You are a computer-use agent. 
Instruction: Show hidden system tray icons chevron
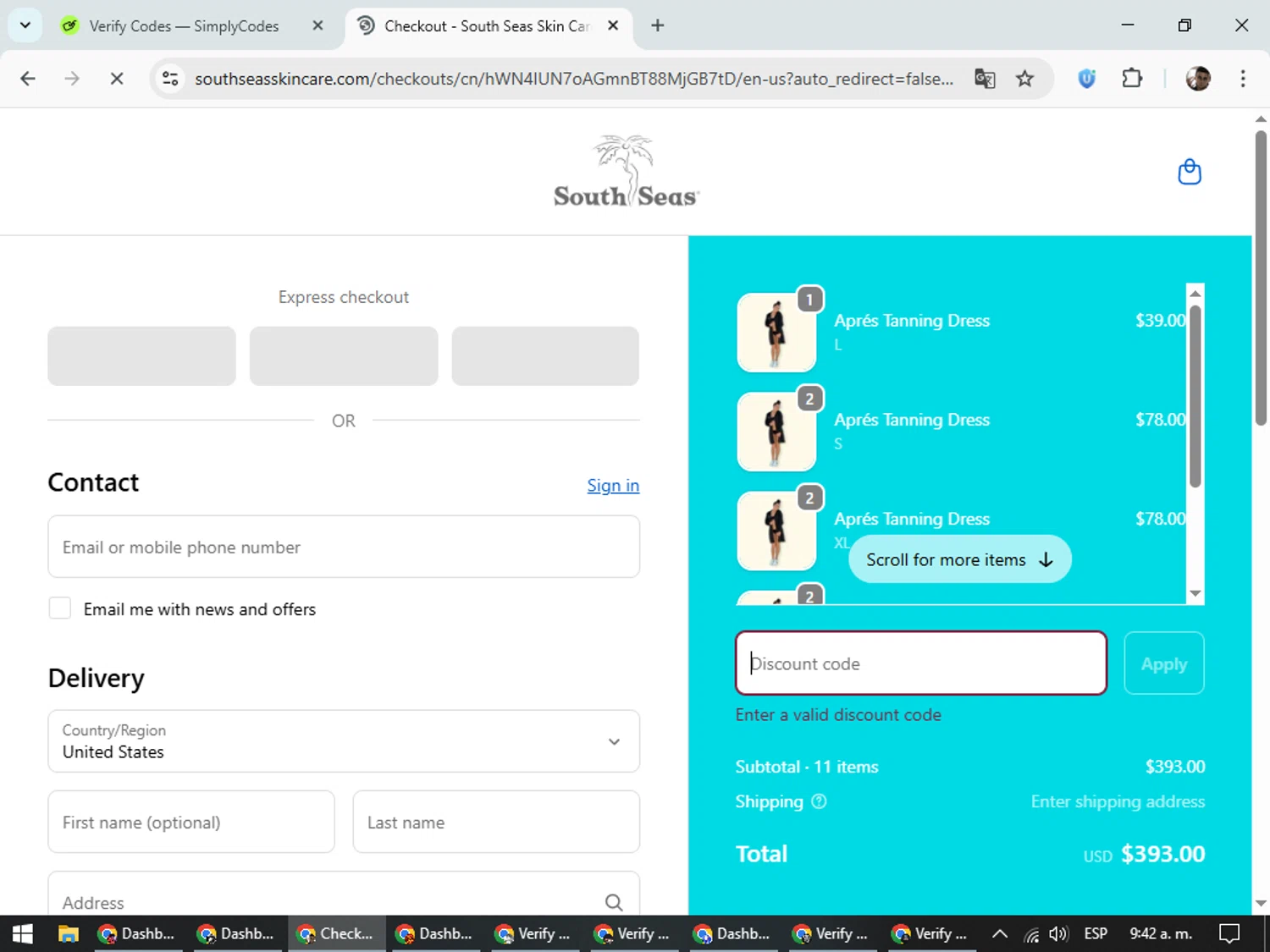(x=1000, y=933)
